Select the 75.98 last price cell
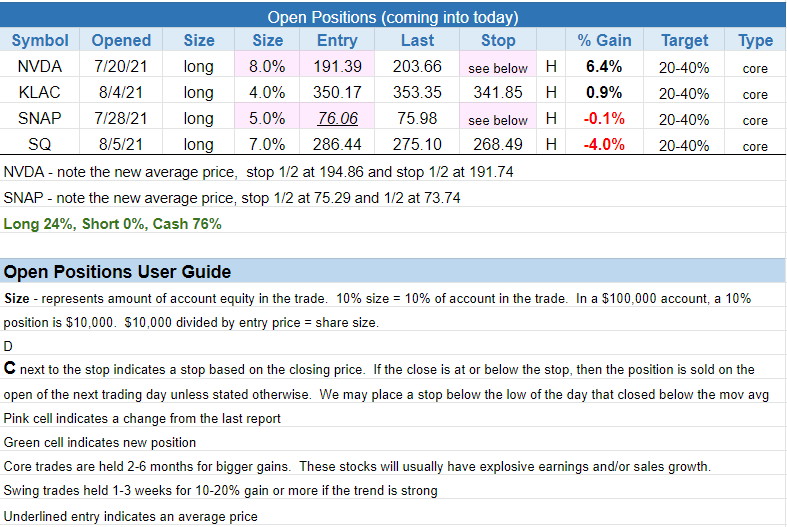The height and width of the screenshot is (527, 787). tap(417, 118)
